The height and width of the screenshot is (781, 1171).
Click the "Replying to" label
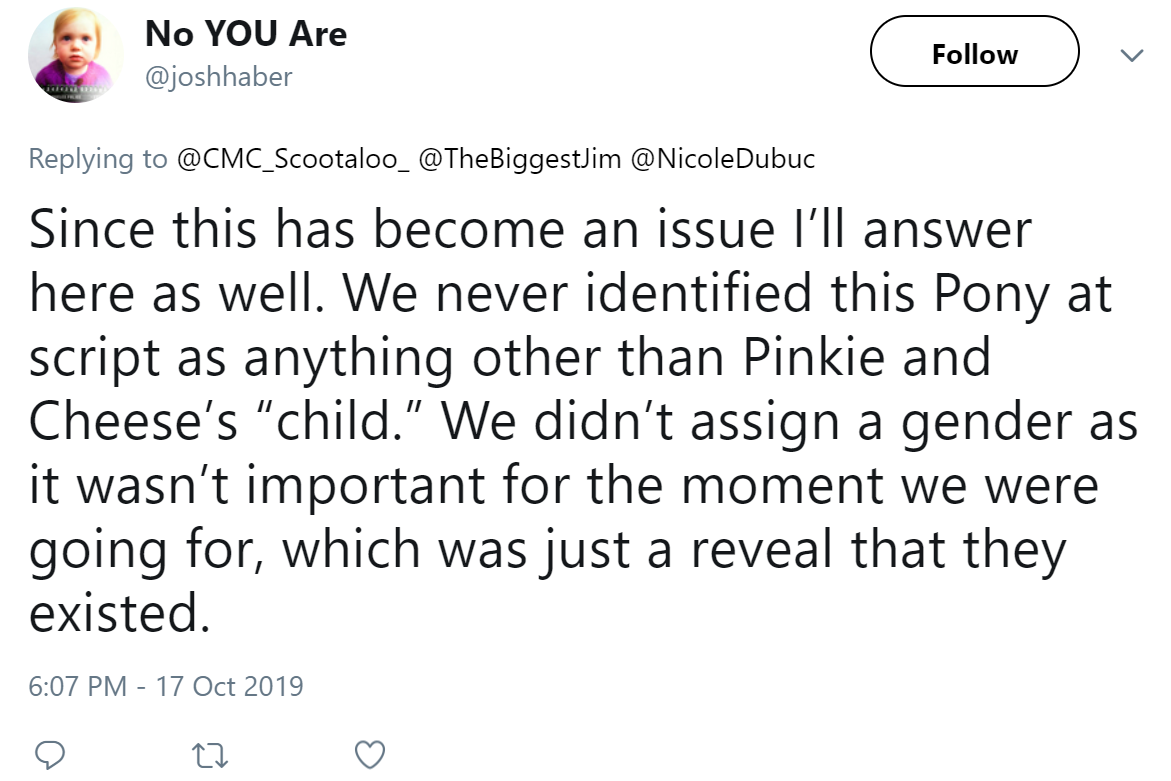[x=98, y=159]
